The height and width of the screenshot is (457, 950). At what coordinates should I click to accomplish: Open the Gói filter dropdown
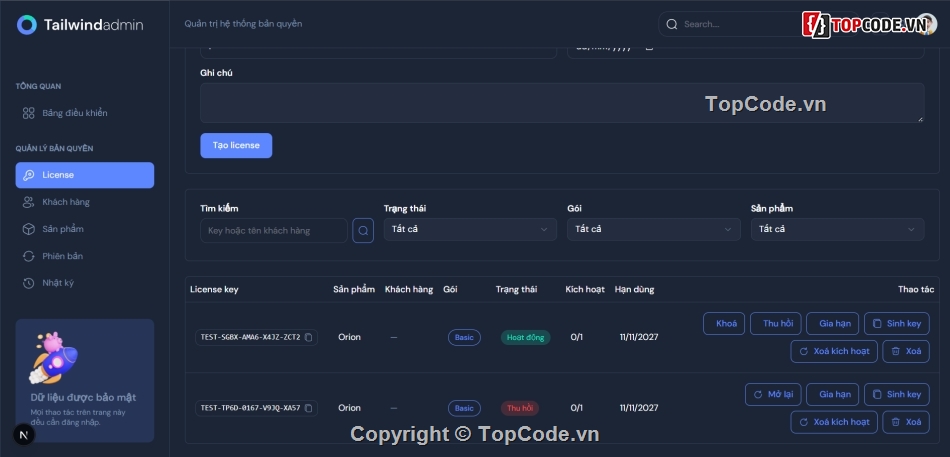tap(654, 230)
